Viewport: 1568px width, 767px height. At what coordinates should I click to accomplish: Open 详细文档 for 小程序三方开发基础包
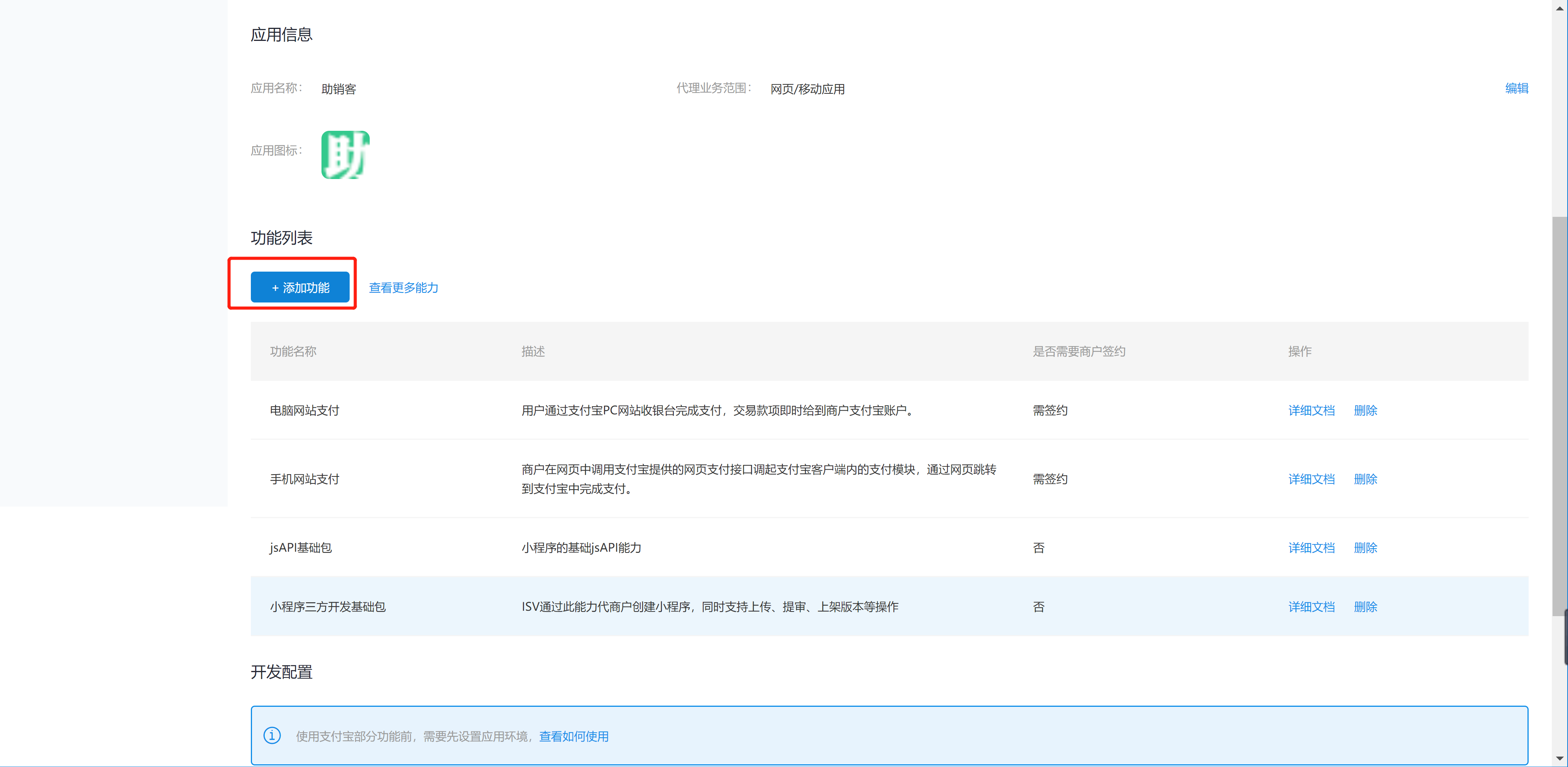point(1311,607)
